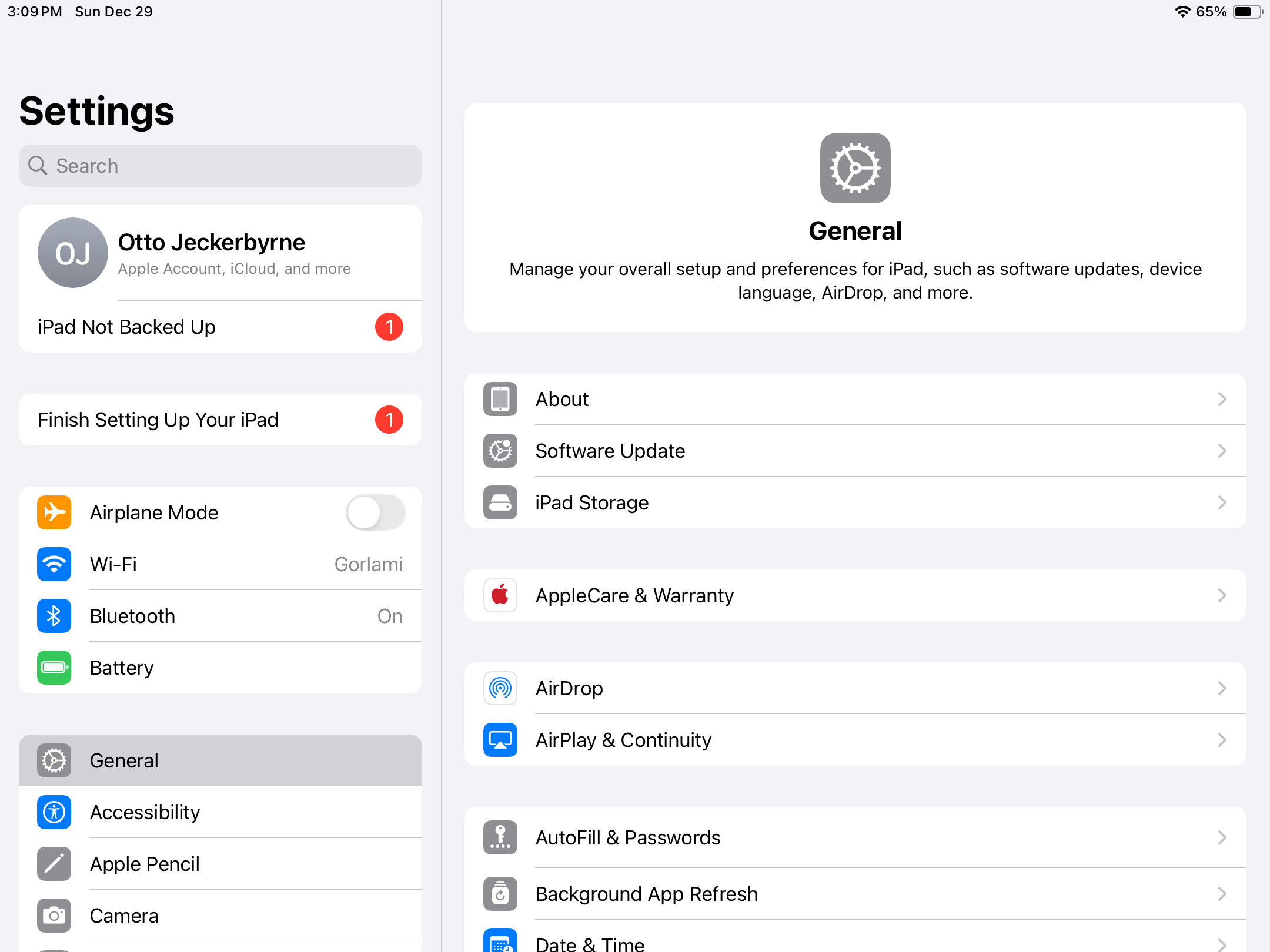Open the AppleCare & Warranty label

tap(634, 595)
